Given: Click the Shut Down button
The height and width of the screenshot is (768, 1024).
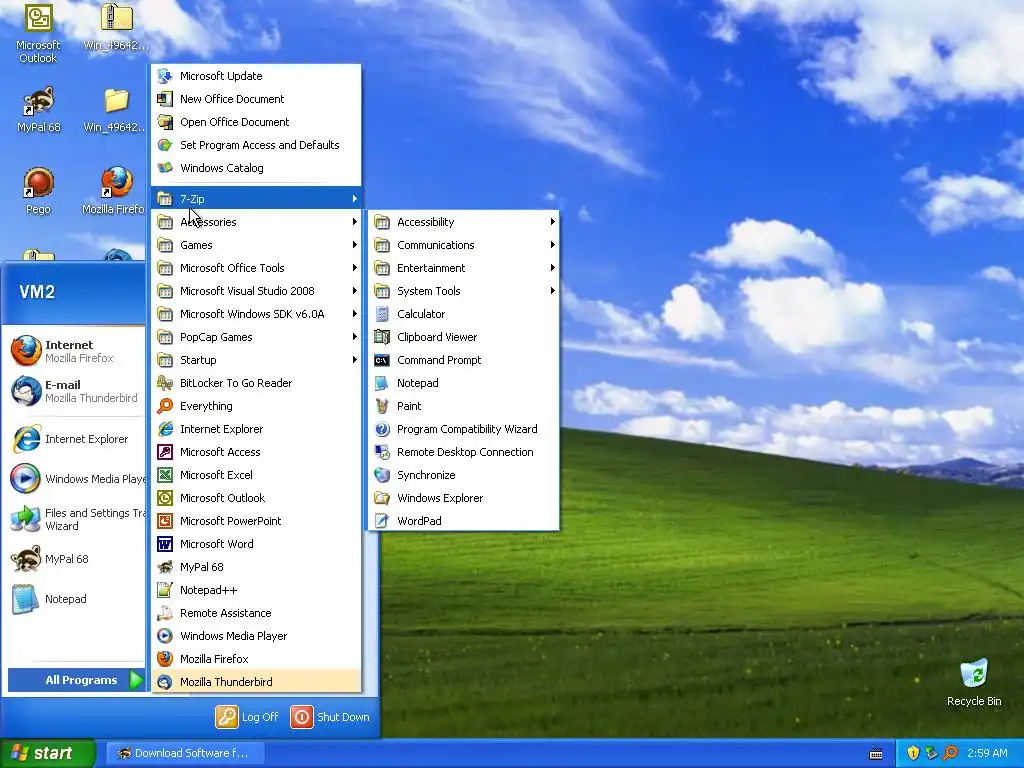Looking at the screenshot, I should [330, 716].
